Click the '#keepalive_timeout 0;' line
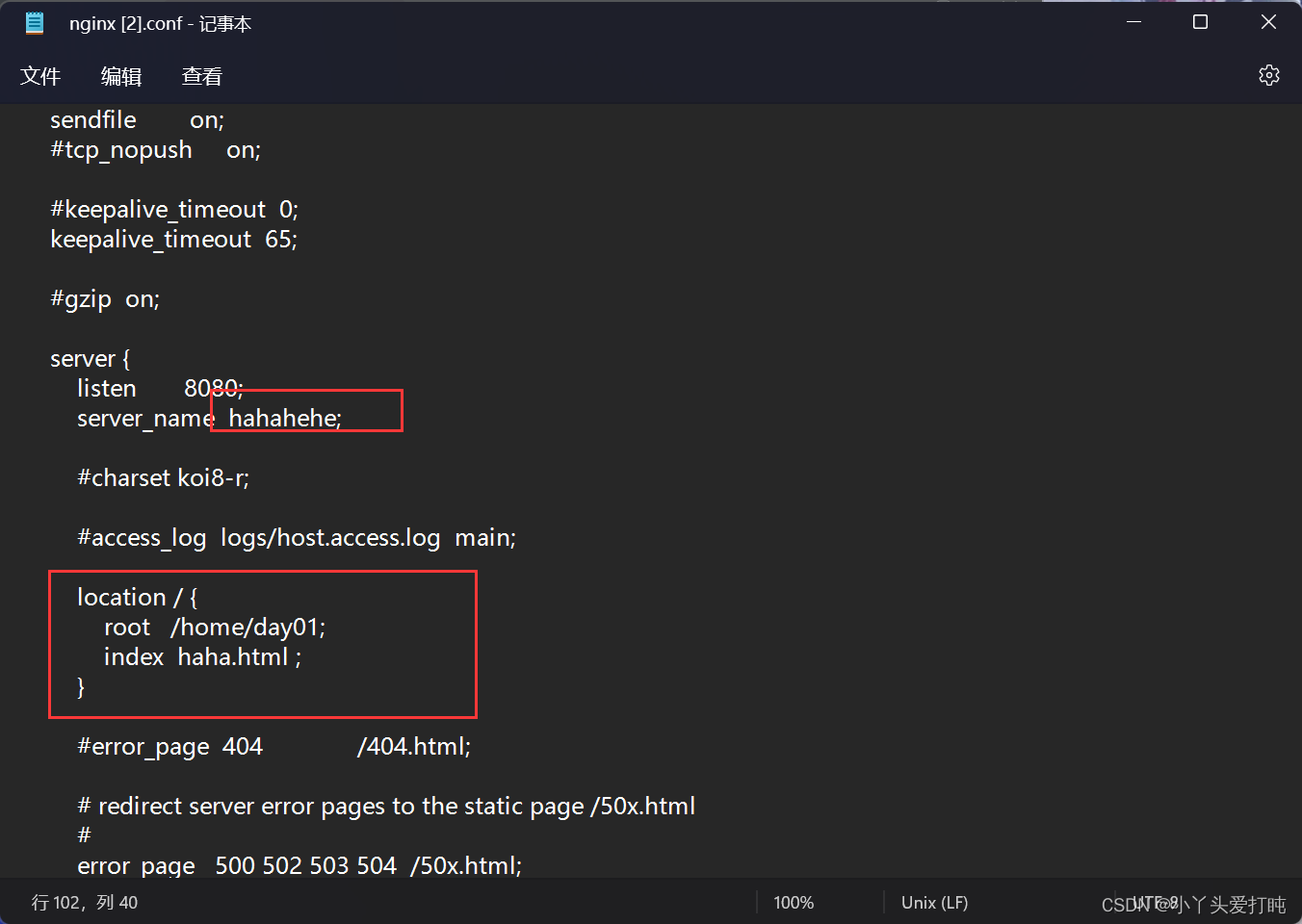 [x=174, y=210]
